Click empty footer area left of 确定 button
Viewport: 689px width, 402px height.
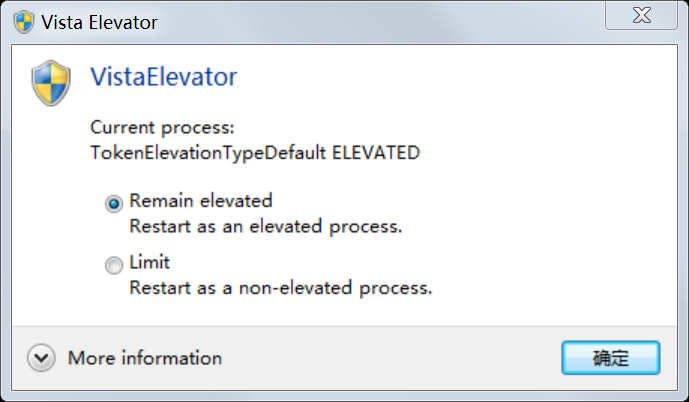point(400,358)
